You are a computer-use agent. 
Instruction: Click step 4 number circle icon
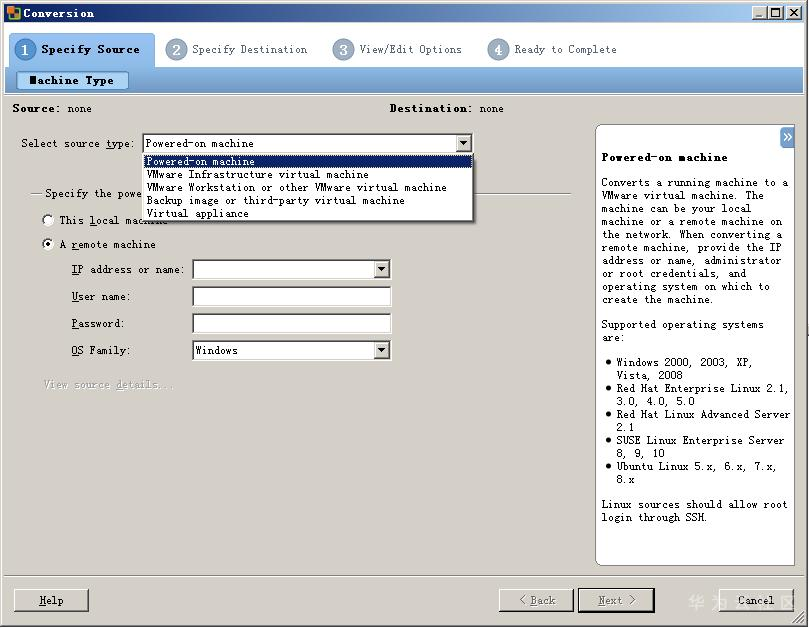tap(498, 50)
